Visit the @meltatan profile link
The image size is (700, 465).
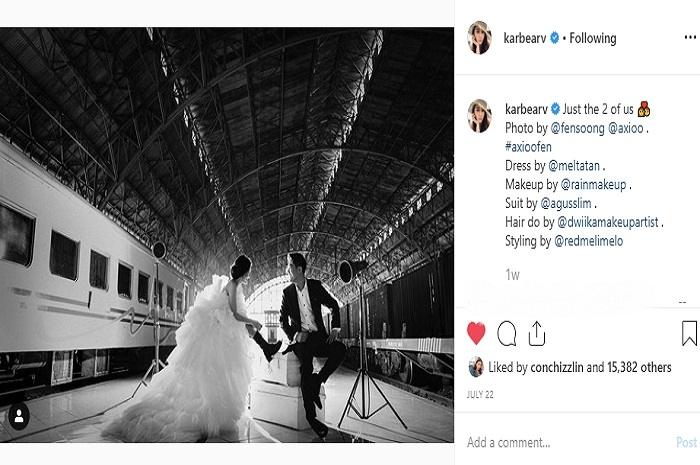click(x=574, y=166)
